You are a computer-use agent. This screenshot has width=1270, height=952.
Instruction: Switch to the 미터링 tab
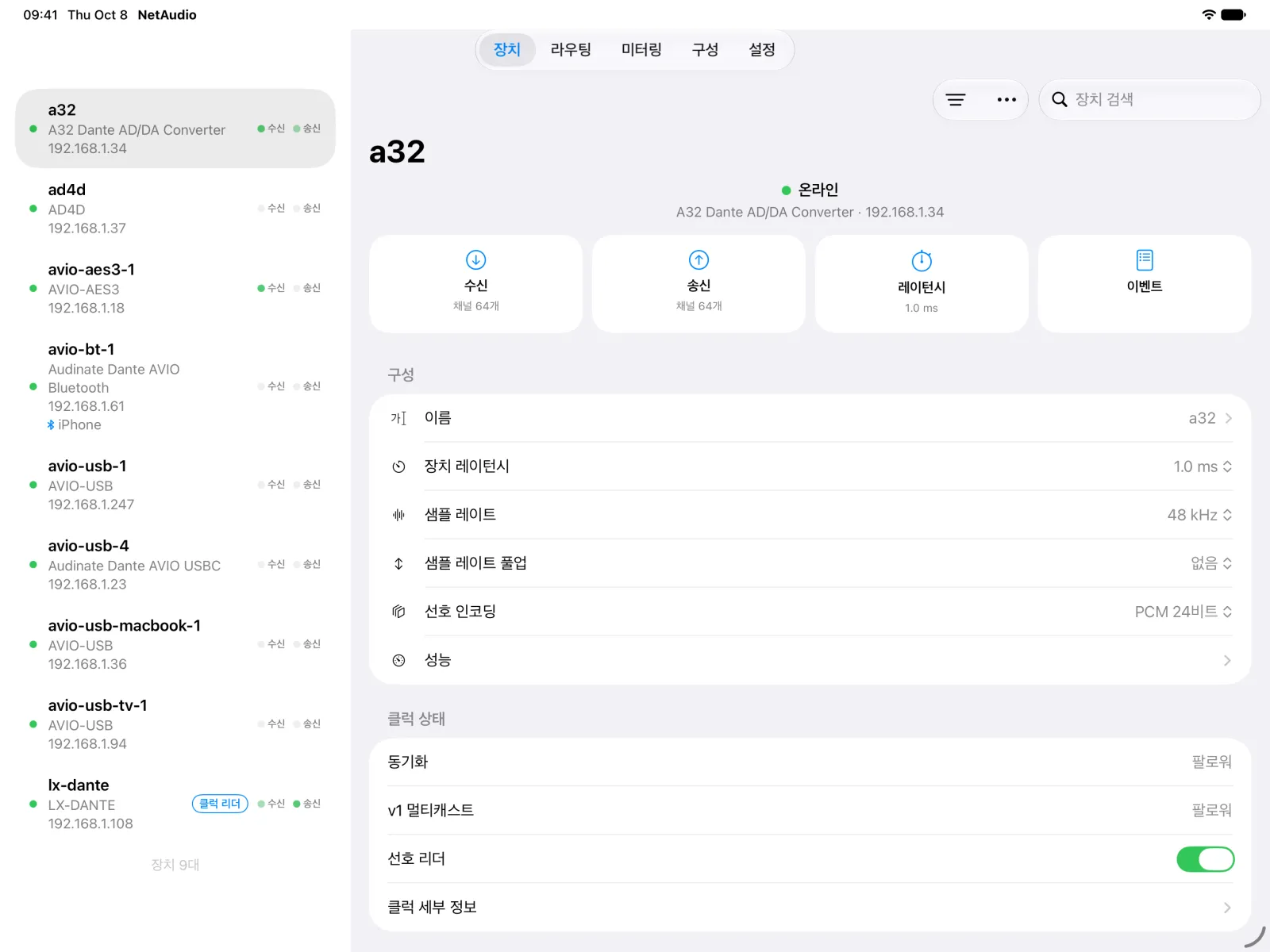click(x=641, y=50)
